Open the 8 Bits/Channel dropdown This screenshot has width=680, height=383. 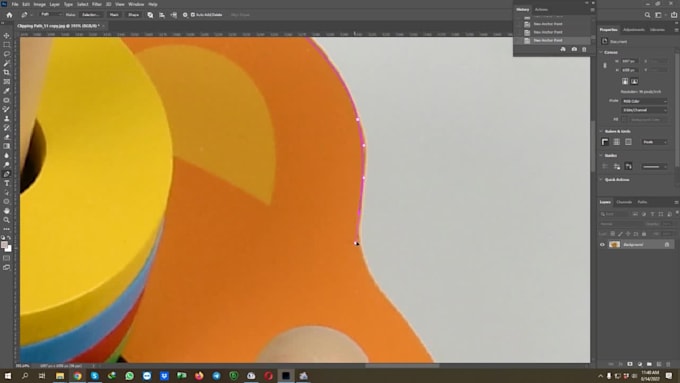[644, 110]
